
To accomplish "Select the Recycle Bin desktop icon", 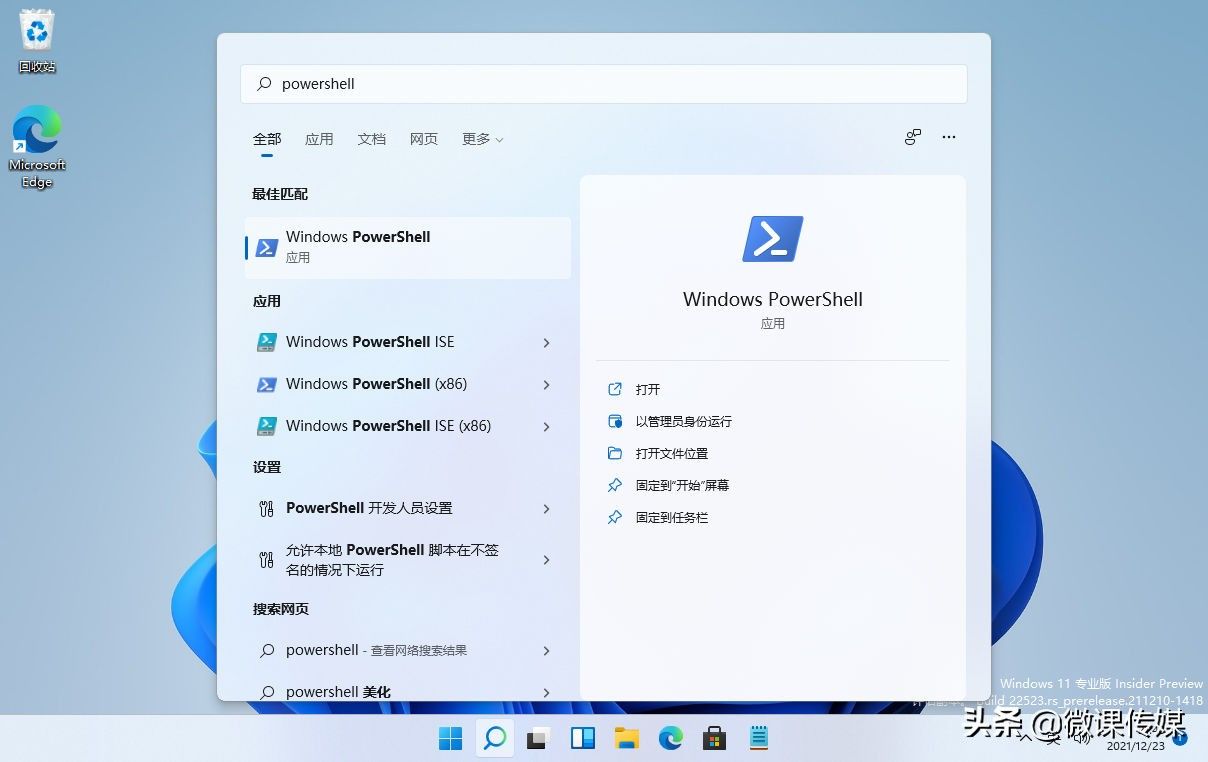I will 37,42.
